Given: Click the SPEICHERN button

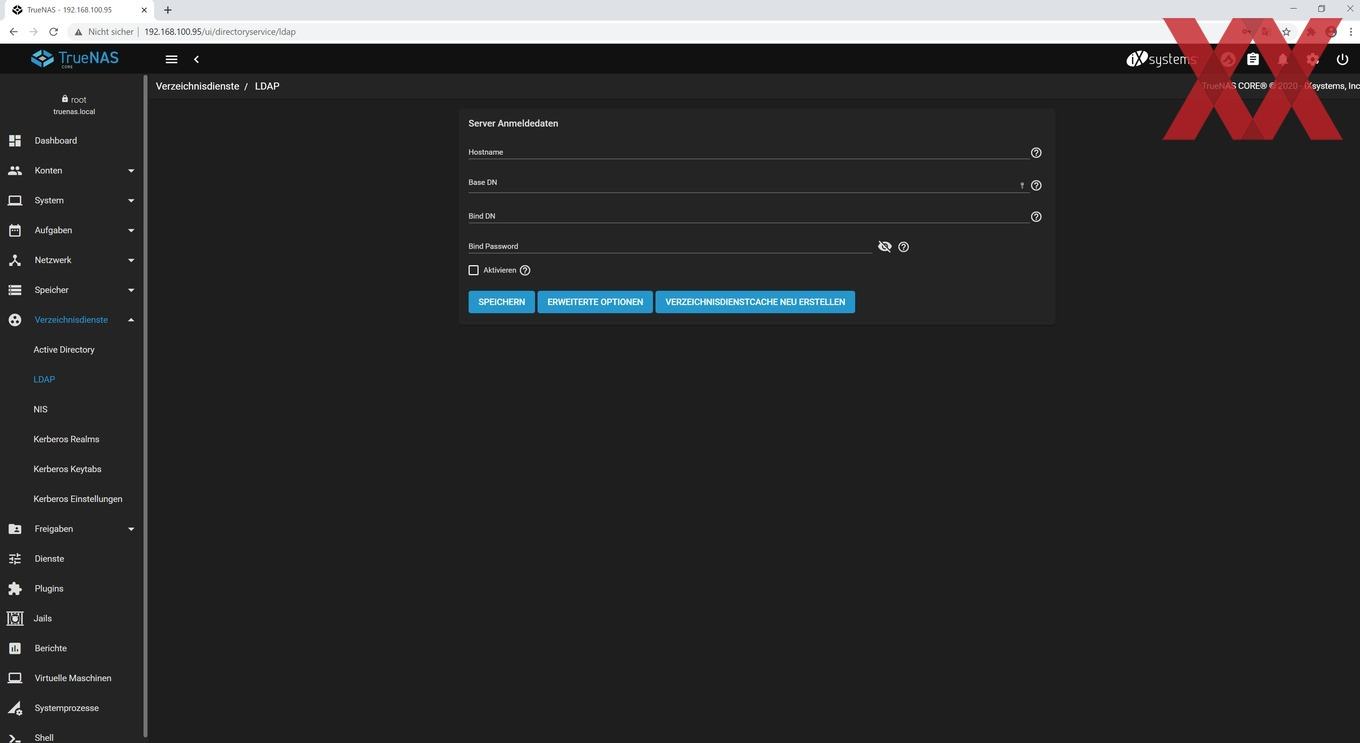Looking at the screenshot, I should 502,302.
